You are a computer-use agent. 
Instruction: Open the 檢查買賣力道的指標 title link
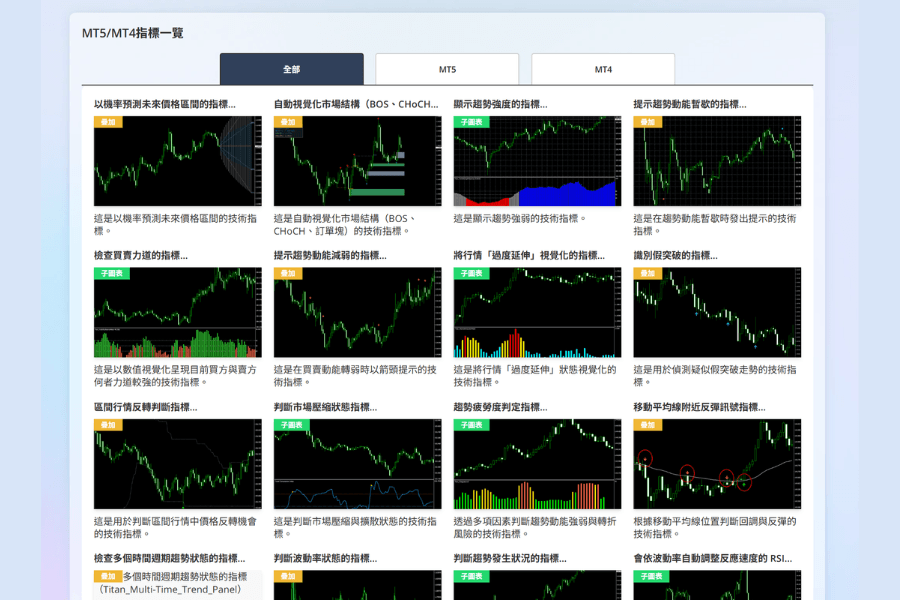tap(141, 256)
